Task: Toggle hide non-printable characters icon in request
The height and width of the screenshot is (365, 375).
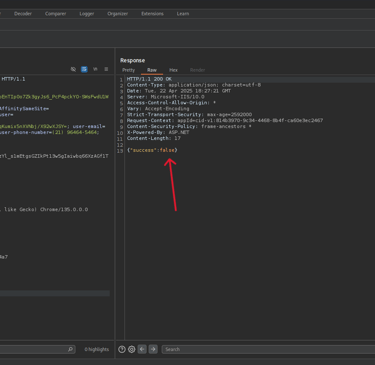Action: pos(73,69)
